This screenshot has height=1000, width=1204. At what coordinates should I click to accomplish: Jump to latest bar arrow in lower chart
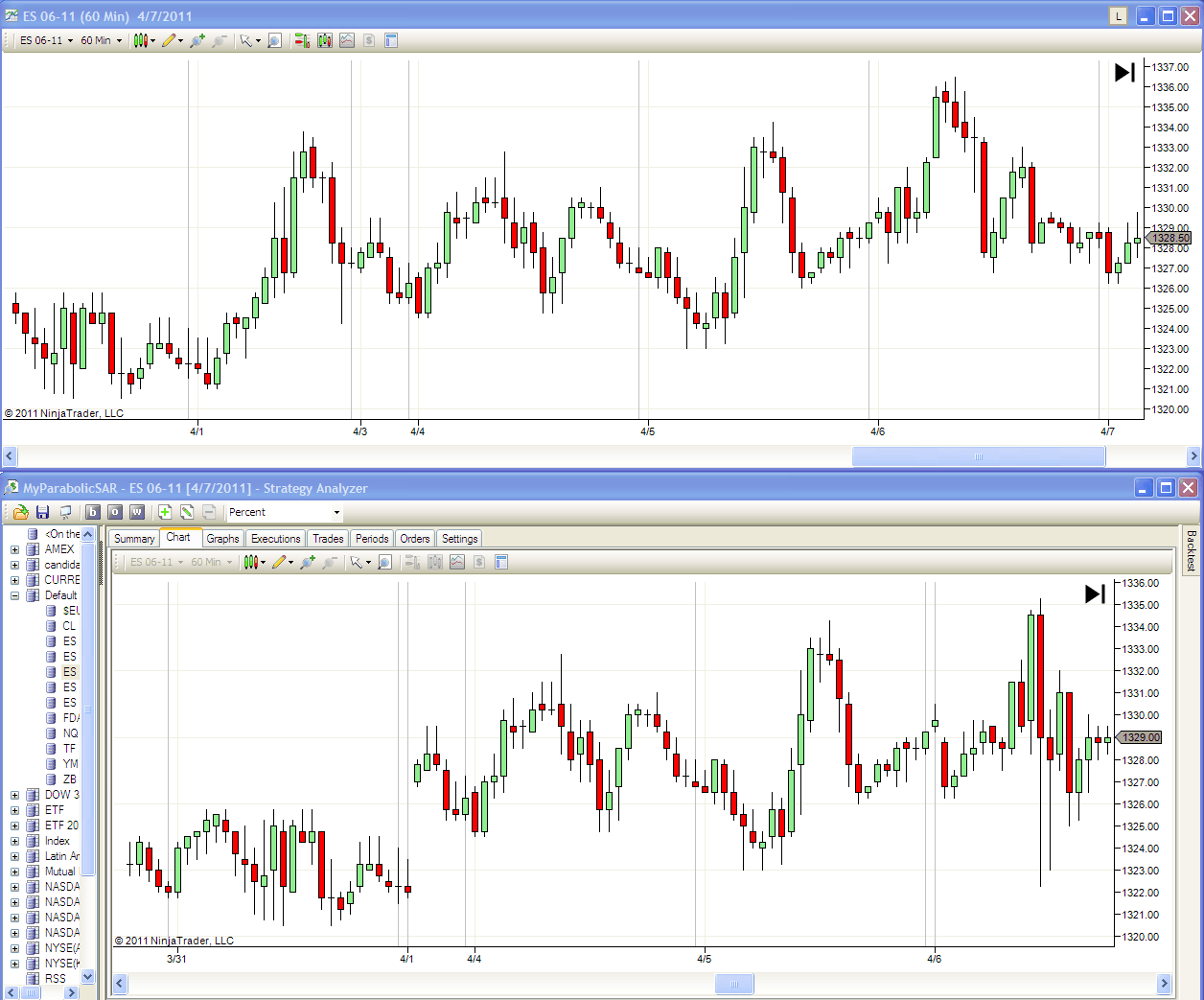coord(1095,594)
